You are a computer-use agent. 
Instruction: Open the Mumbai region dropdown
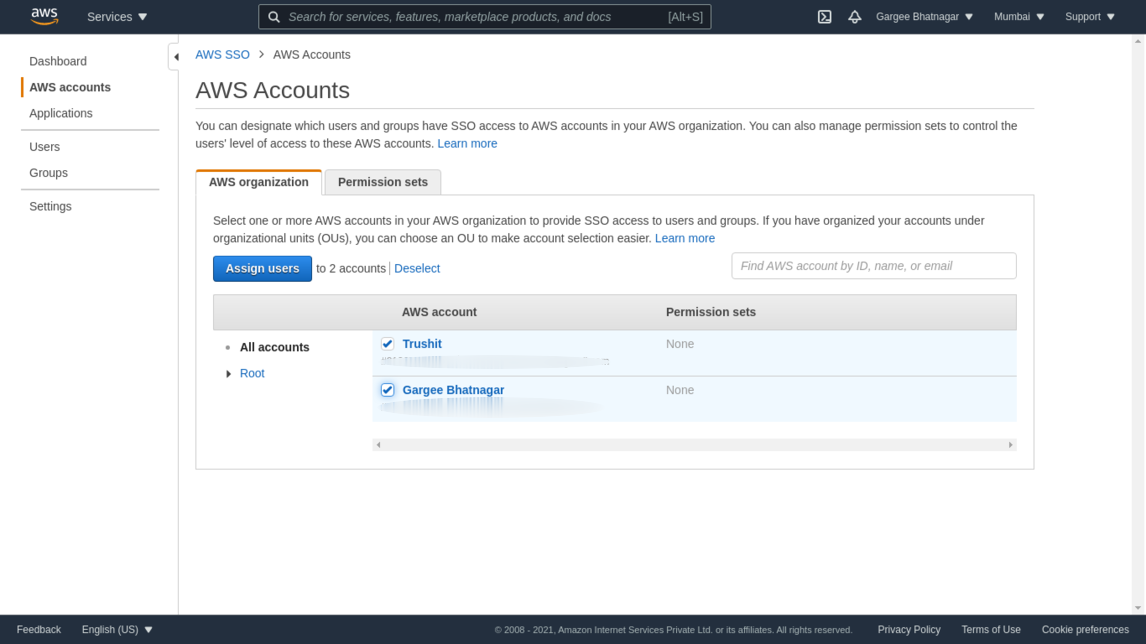point(1019,17)
